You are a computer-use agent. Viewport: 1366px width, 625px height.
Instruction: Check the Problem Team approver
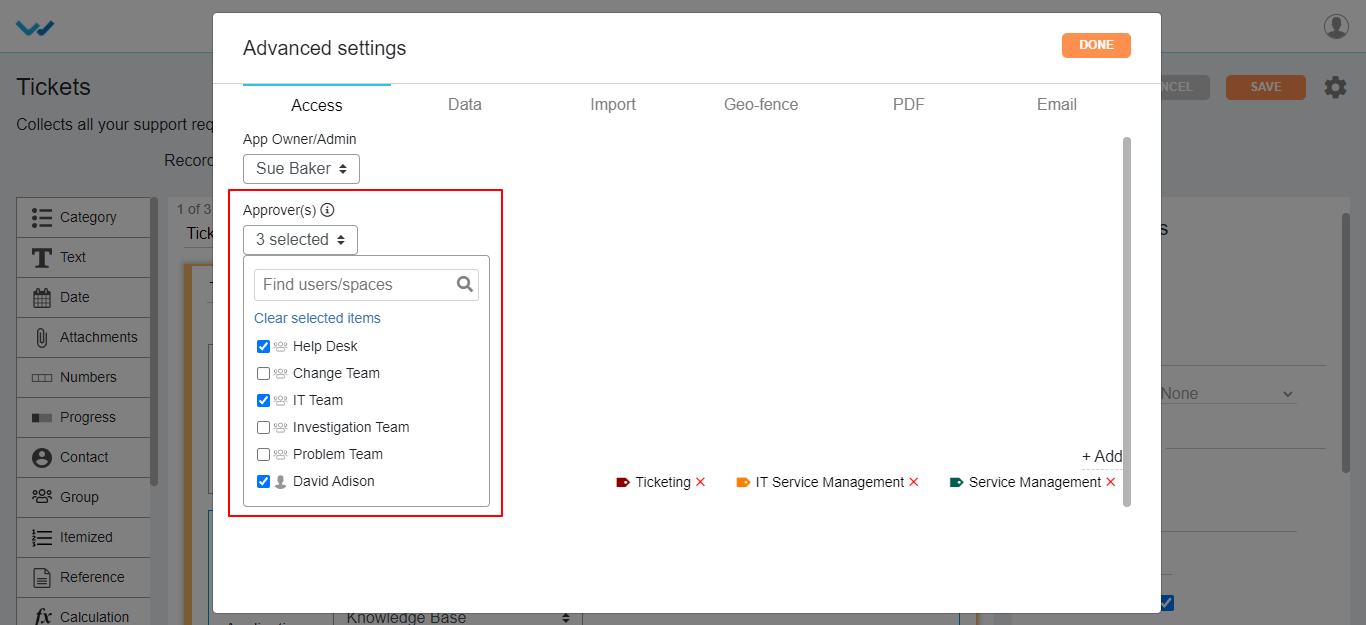click(263, 454)
